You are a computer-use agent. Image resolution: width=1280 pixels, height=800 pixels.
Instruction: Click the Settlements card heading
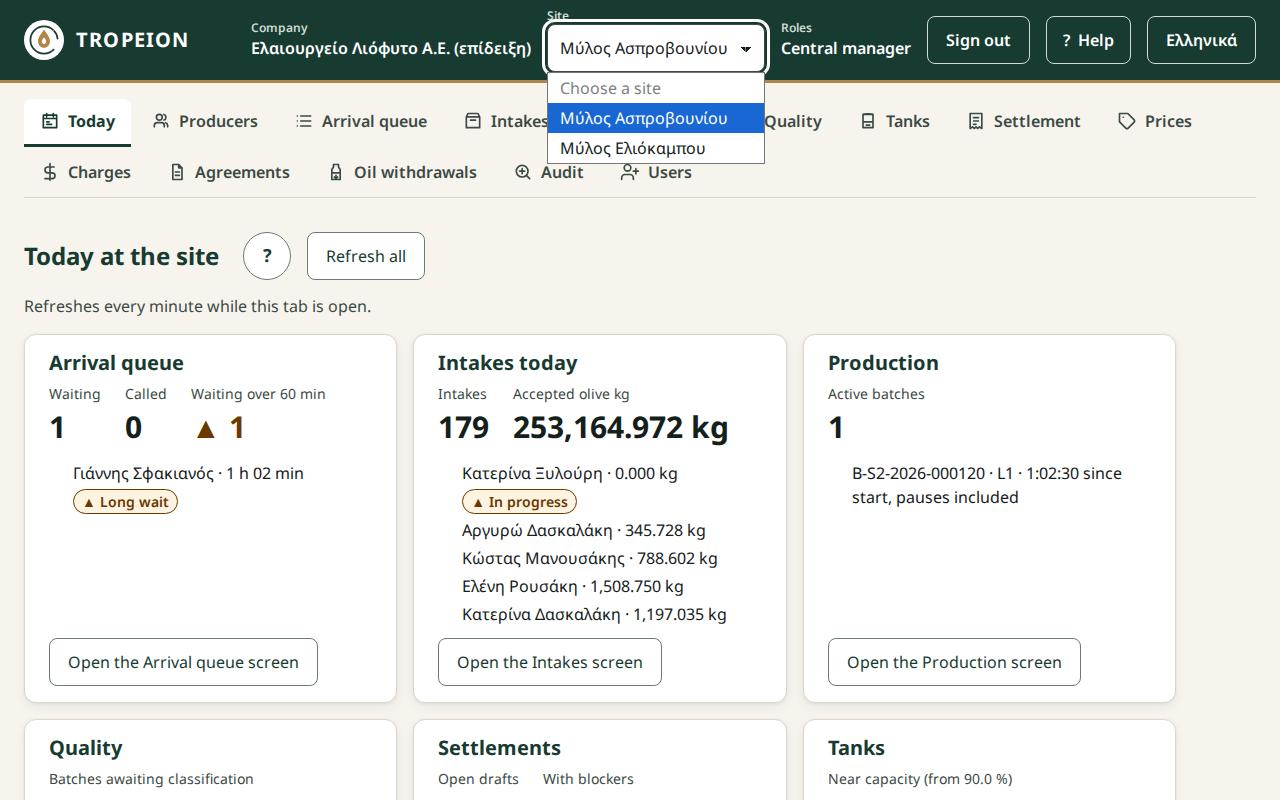point(499,748)
